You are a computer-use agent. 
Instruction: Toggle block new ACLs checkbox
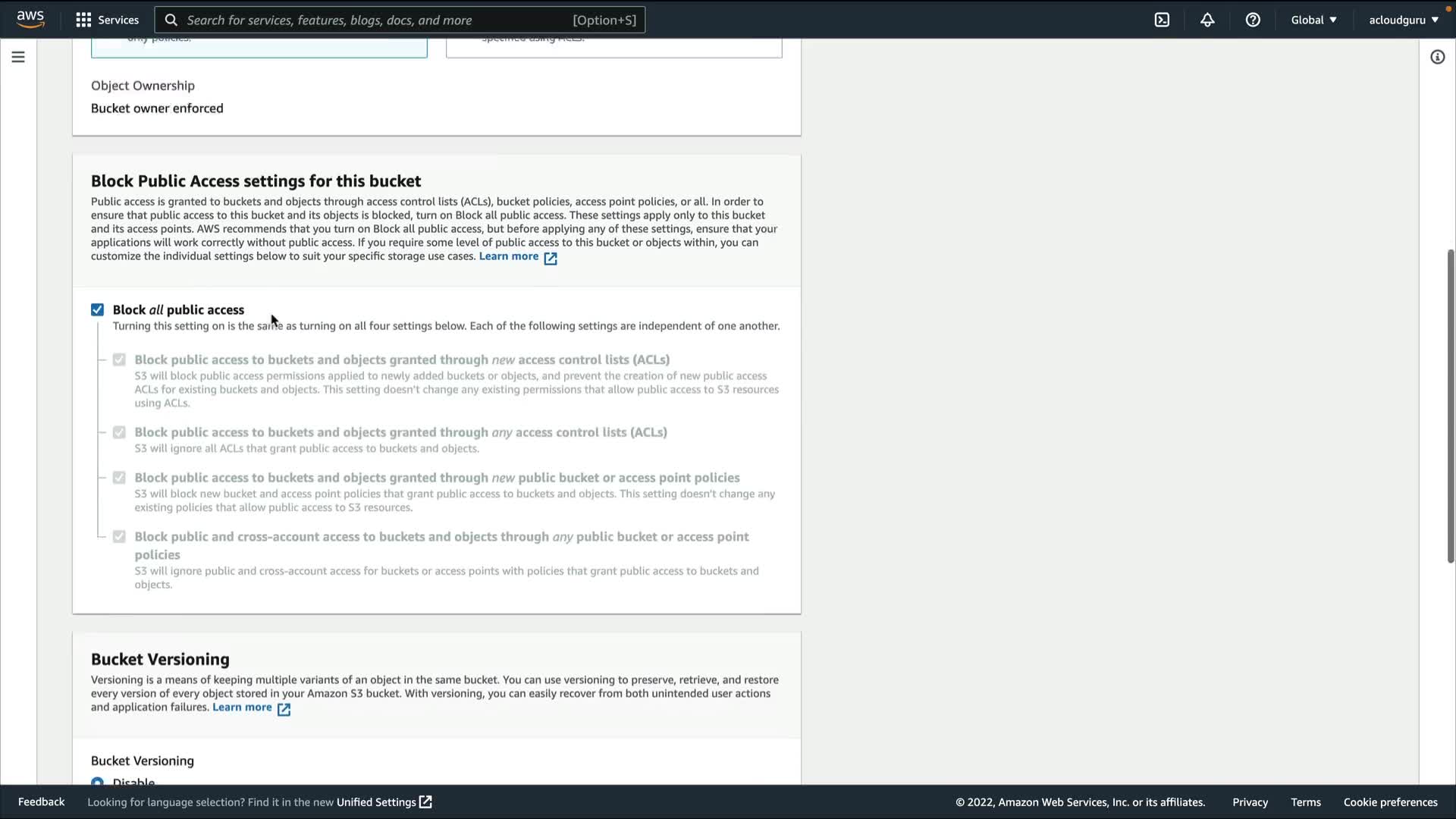tap(119, 359)
